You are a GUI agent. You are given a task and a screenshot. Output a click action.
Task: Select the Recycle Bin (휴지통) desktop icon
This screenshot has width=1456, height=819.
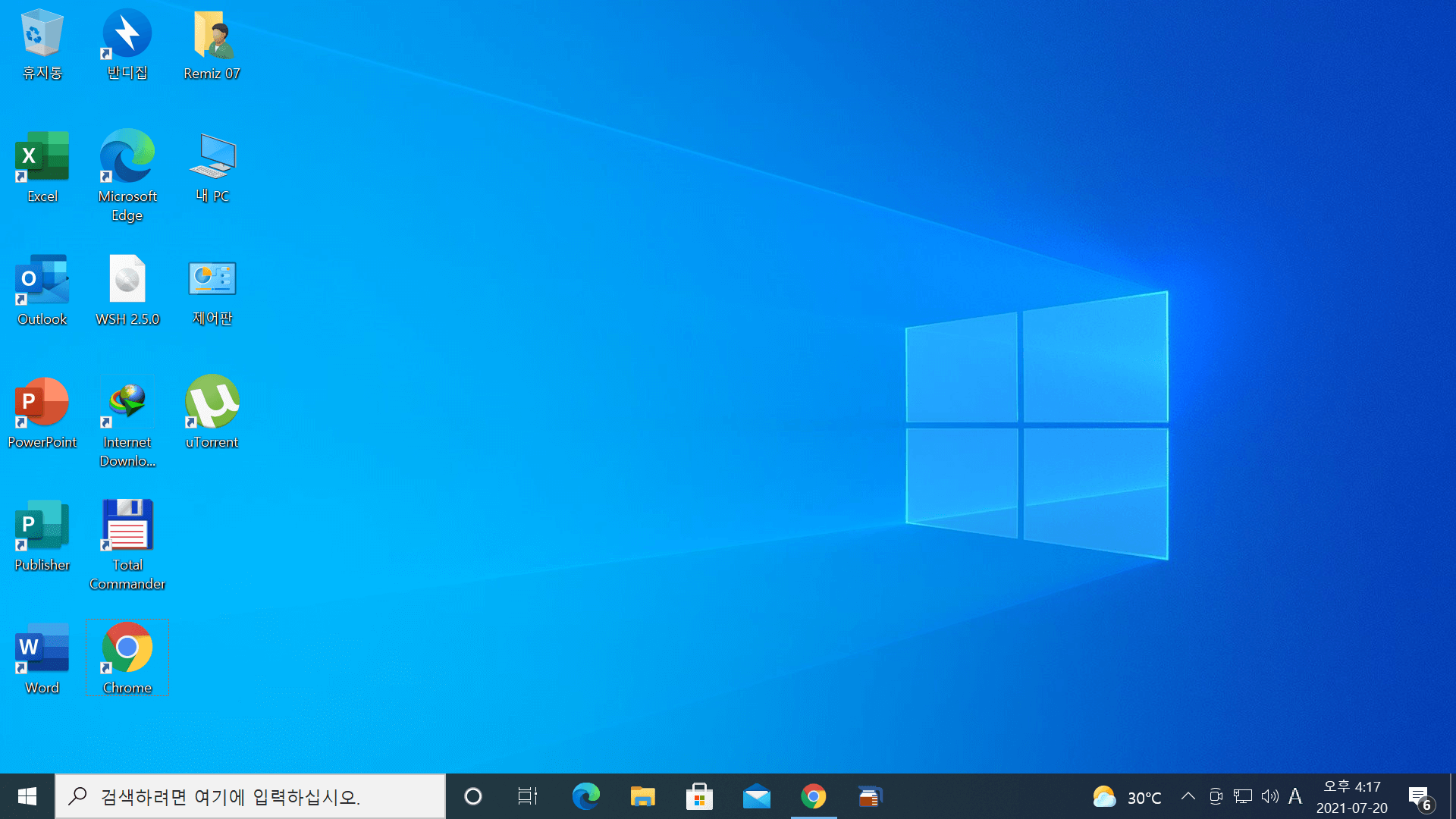click(x=42, y=44)
